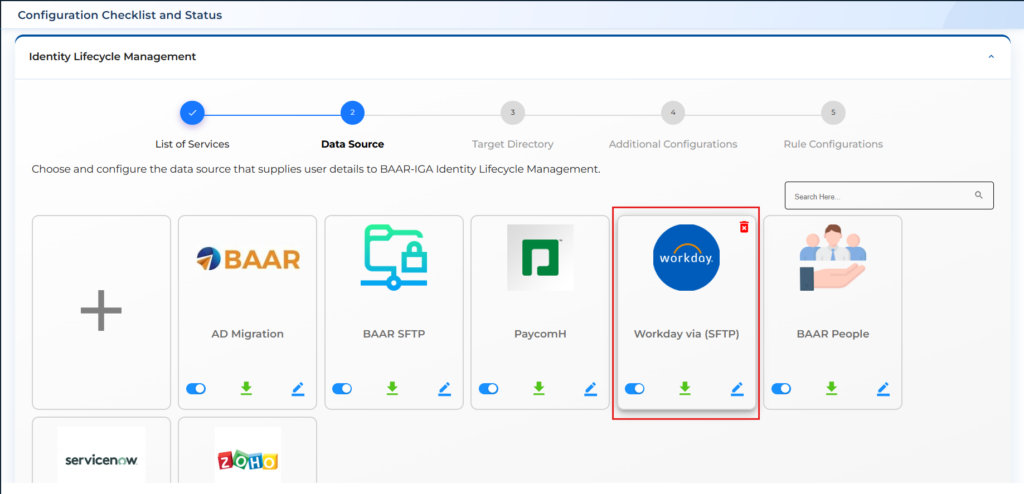
Task: Download the AD Migration data source
Action: coord(246,389)
